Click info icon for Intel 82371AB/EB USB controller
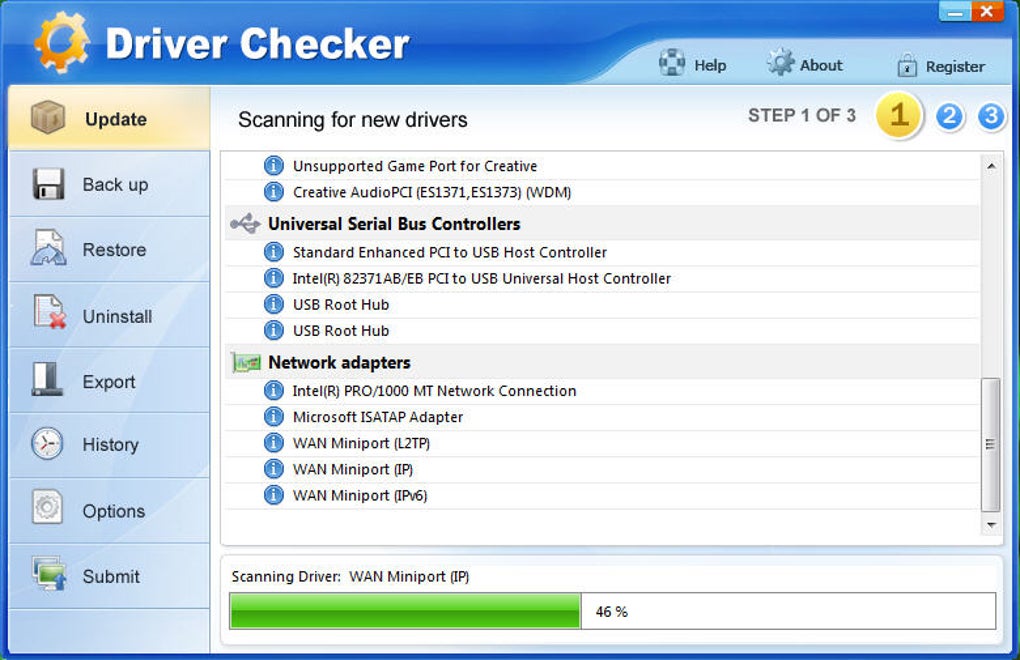This screenshot has width=1020, height=660. coord(274,278)
